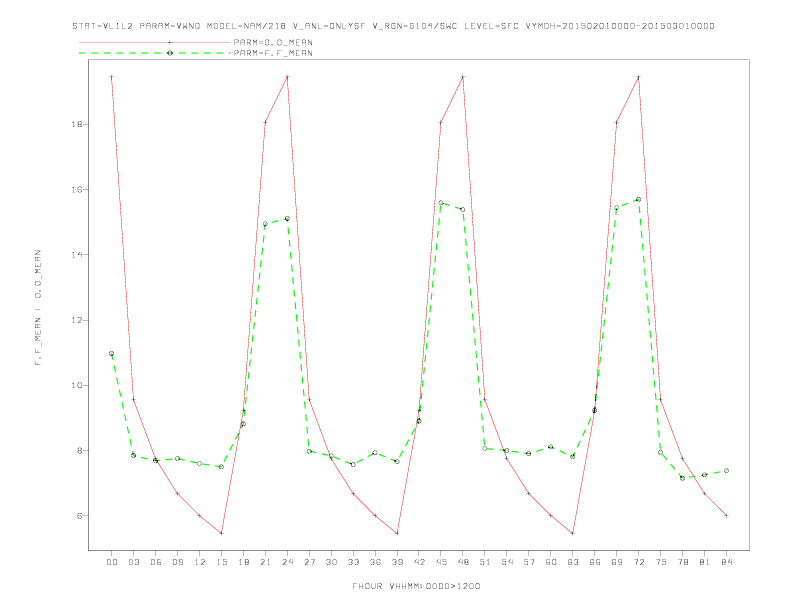This screenshot has width=792, height=612.
Task: Click x-axis tick label 15
Action: click(x=221, y=562)
